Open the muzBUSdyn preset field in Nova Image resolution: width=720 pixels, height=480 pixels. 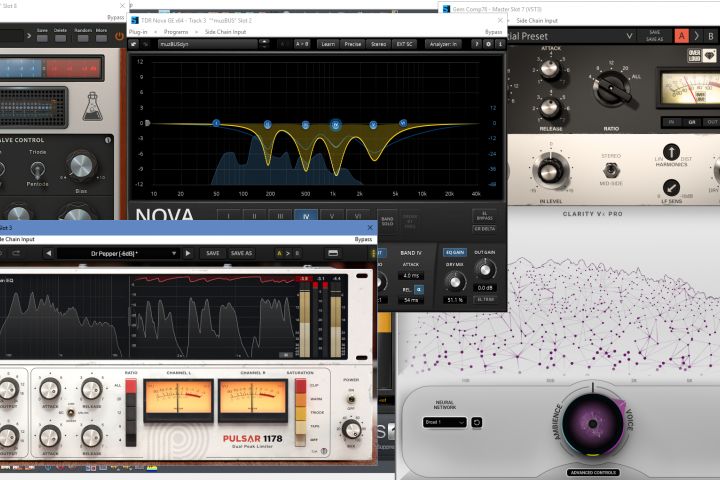[x=208, y=44]
